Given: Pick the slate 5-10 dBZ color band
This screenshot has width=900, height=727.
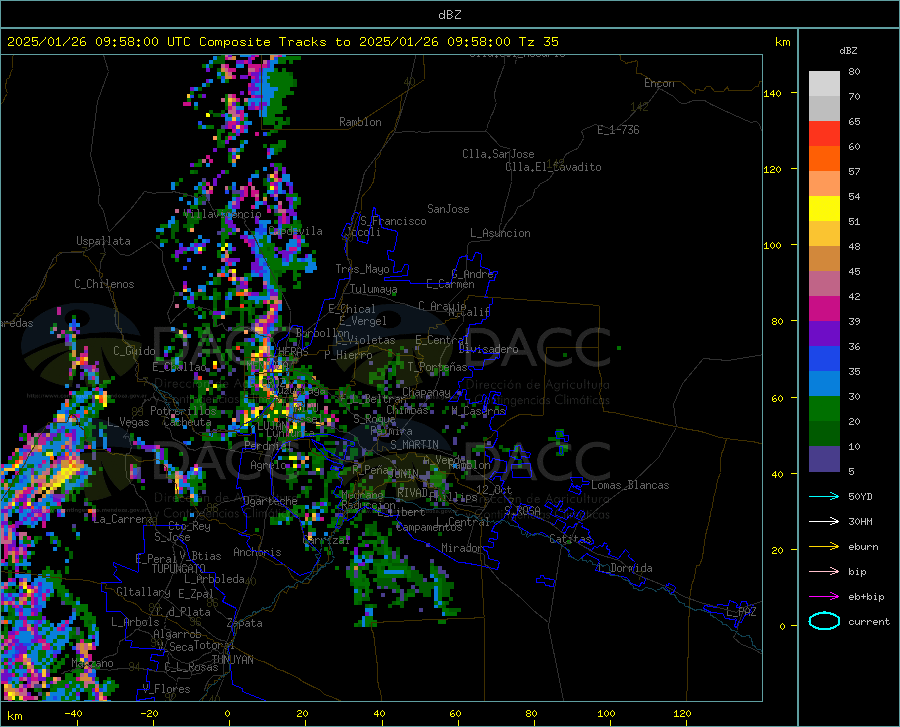Looking at the screenshot, I should click(x=824, y=459).
